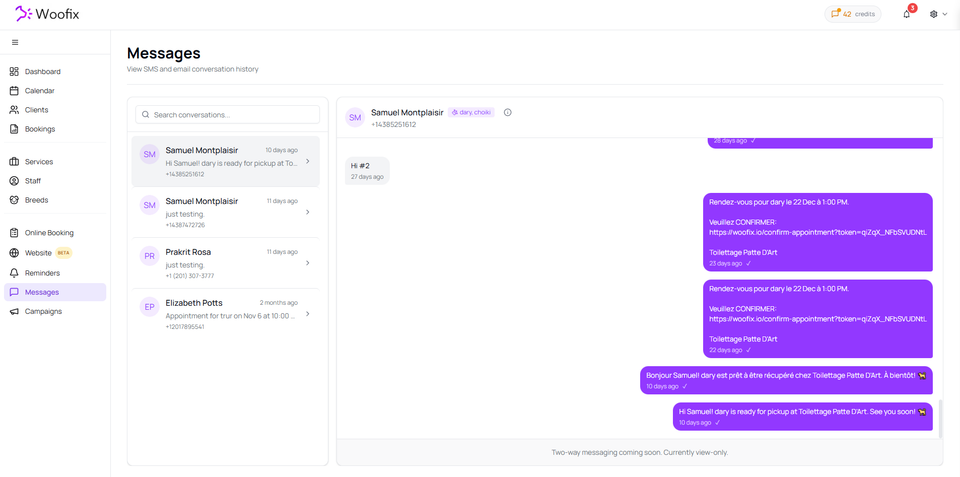
Task: Click the Services sidebar icon
Action: coord(14,162)
